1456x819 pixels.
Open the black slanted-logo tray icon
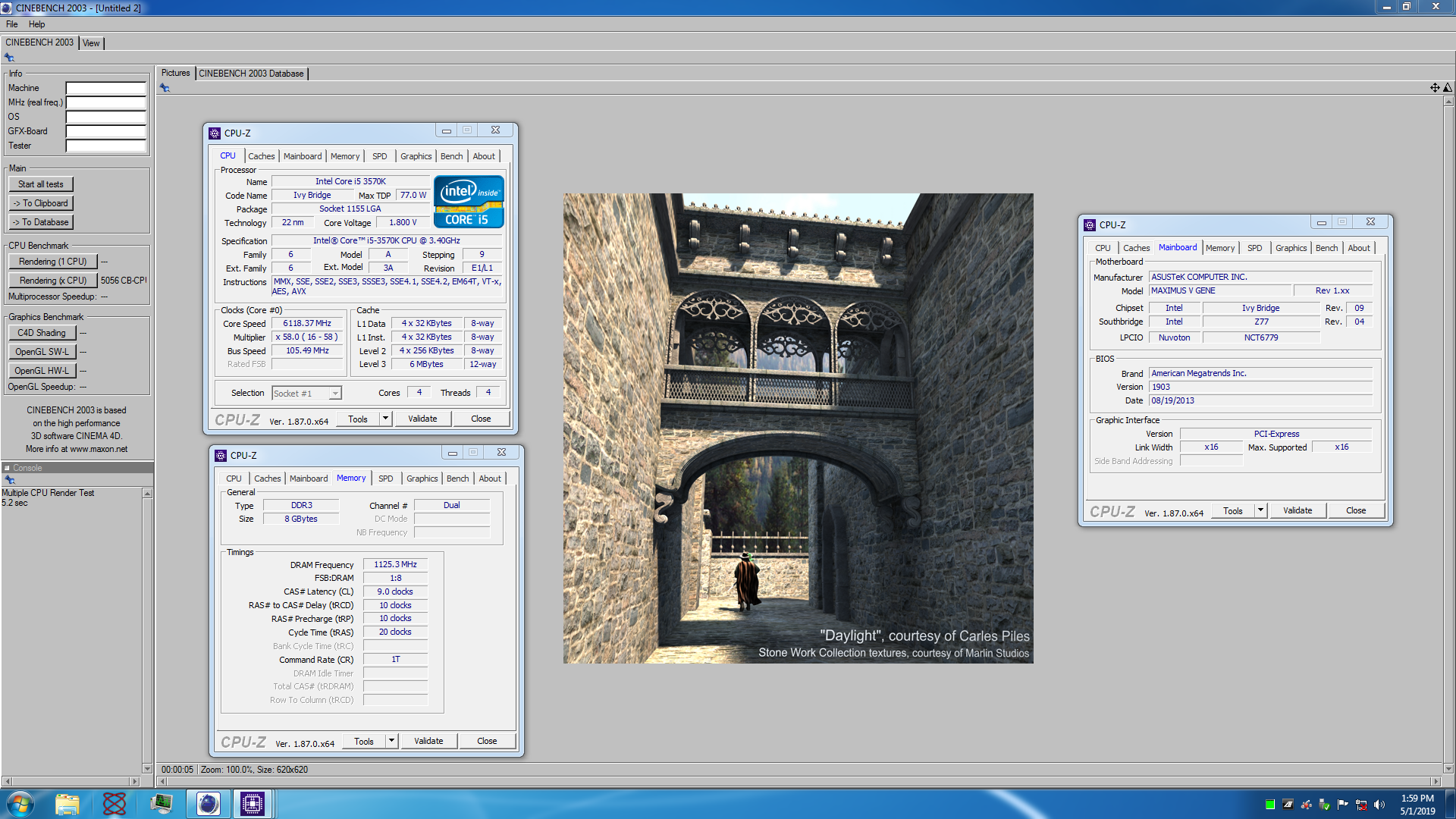[1288, 805]
